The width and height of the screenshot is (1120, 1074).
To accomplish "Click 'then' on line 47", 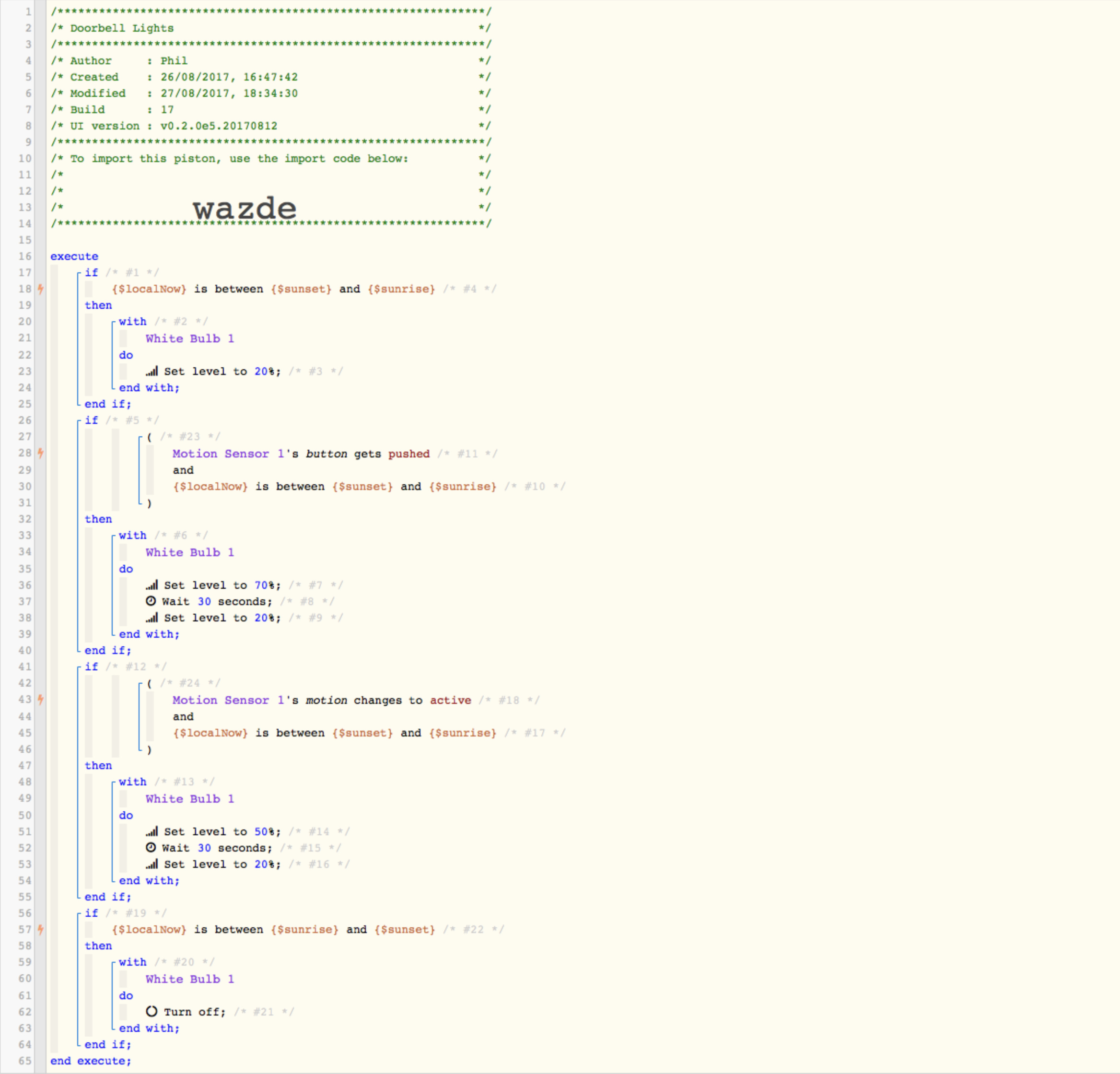I will coord(98,765).
